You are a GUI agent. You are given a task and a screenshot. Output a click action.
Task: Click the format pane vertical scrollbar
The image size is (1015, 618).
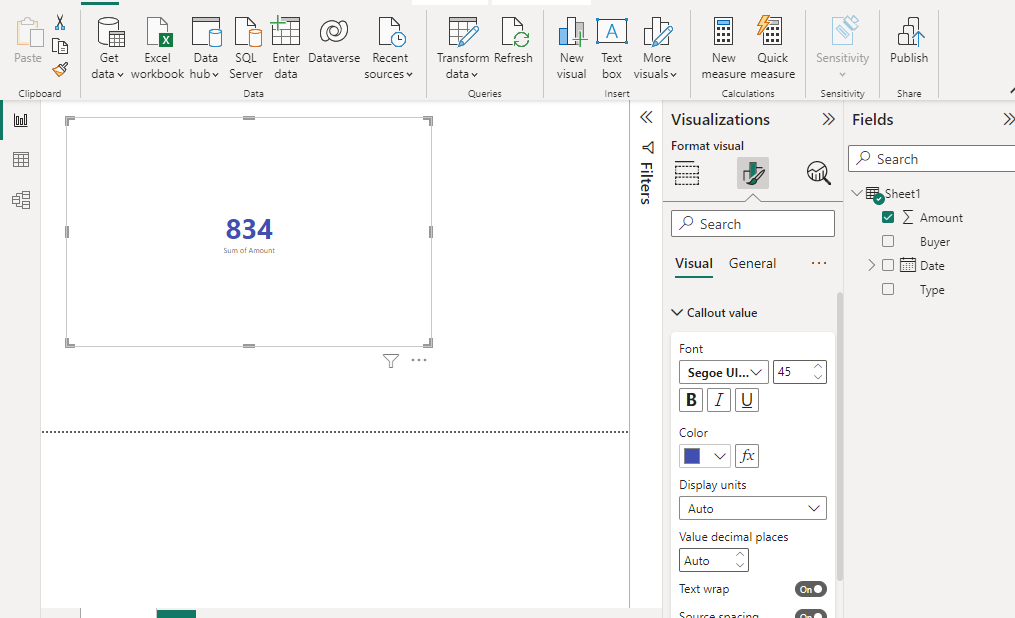point(840,437)
